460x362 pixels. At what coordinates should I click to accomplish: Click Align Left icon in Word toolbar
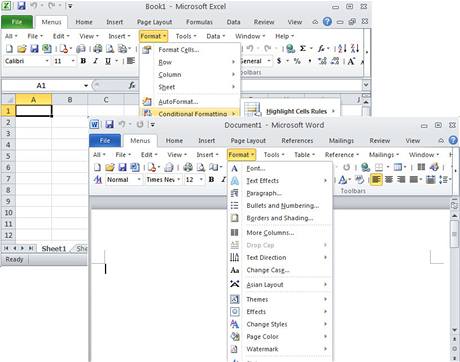[376, 179]
